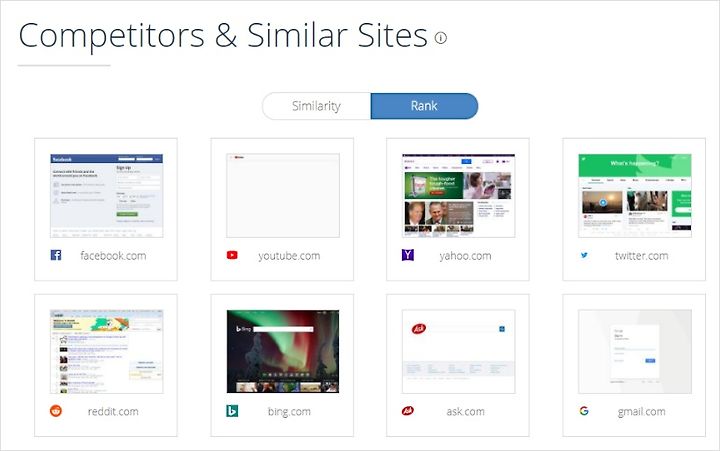720x451 pixels.
Task: Click the Bing b favicon
Action: [x=232, y=411]
